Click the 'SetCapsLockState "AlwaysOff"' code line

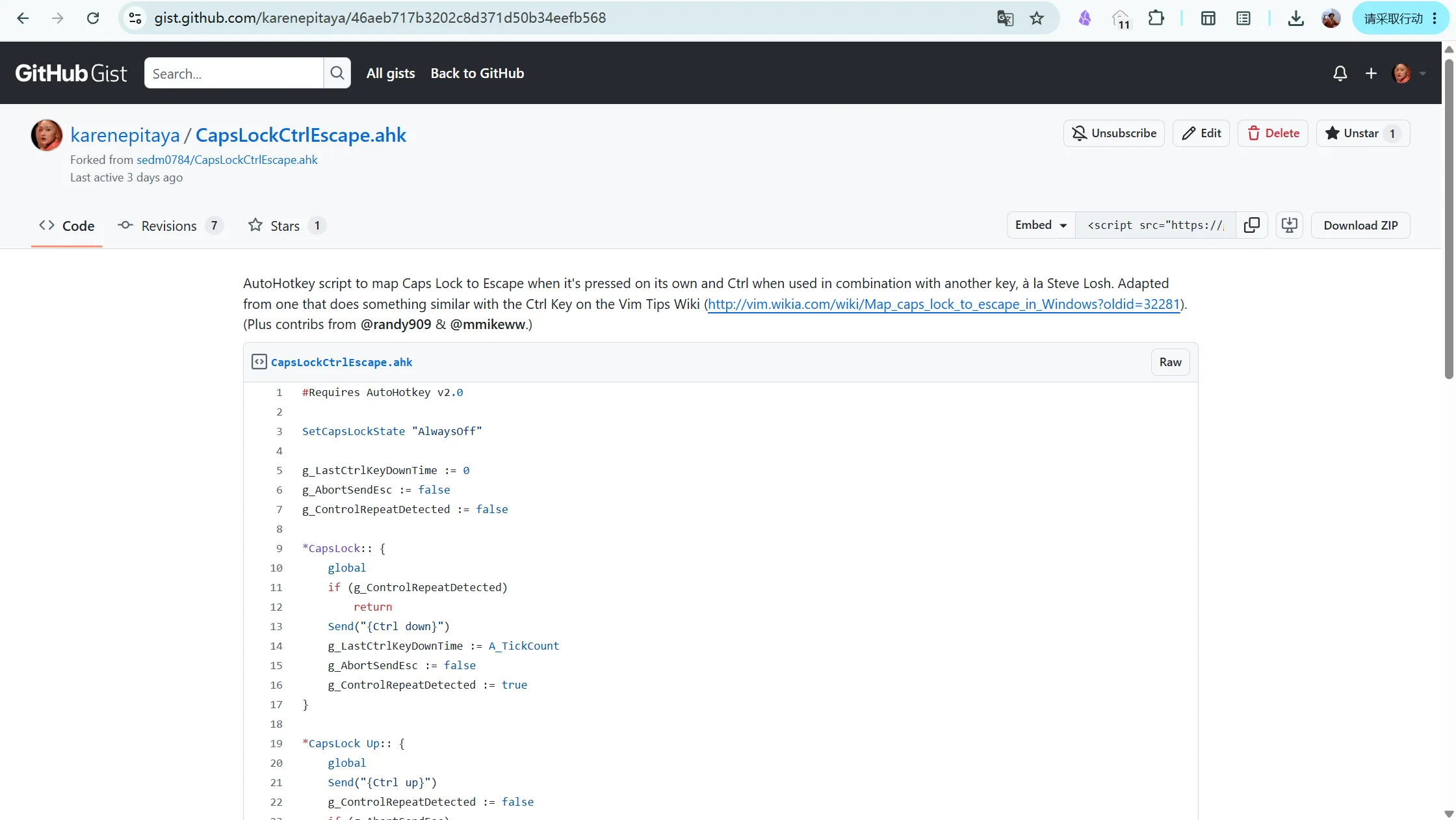(392, 431)
